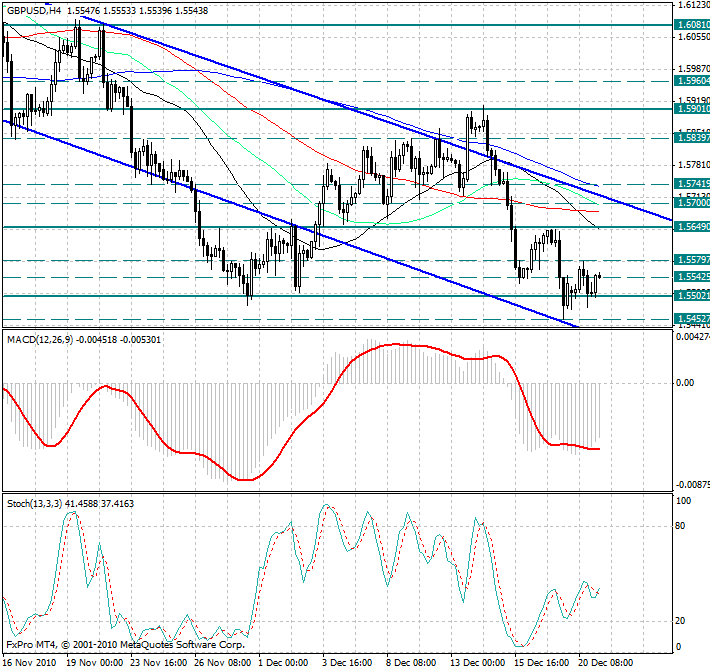Click the 15 Dec 16:00 time label
The height and width of the screenshot is (670, 710).
click(542, 663)
